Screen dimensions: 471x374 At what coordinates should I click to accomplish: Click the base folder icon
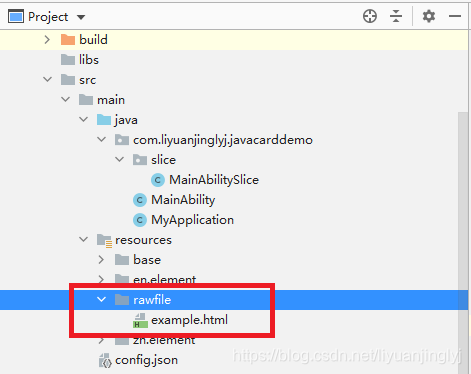click(x=122, y=260)
